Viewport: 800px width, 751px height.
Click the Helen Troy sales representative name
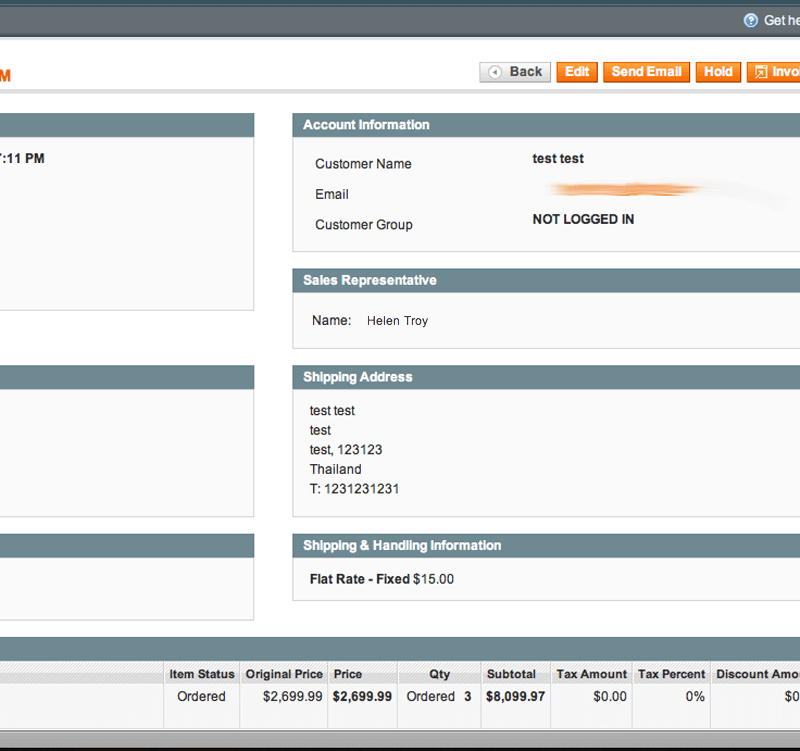[397, 321]
